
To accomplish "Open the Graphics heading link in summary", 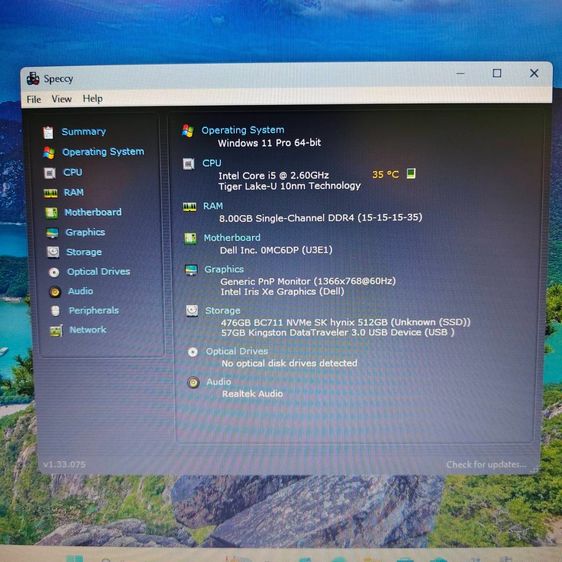I will tap(224, 269).
